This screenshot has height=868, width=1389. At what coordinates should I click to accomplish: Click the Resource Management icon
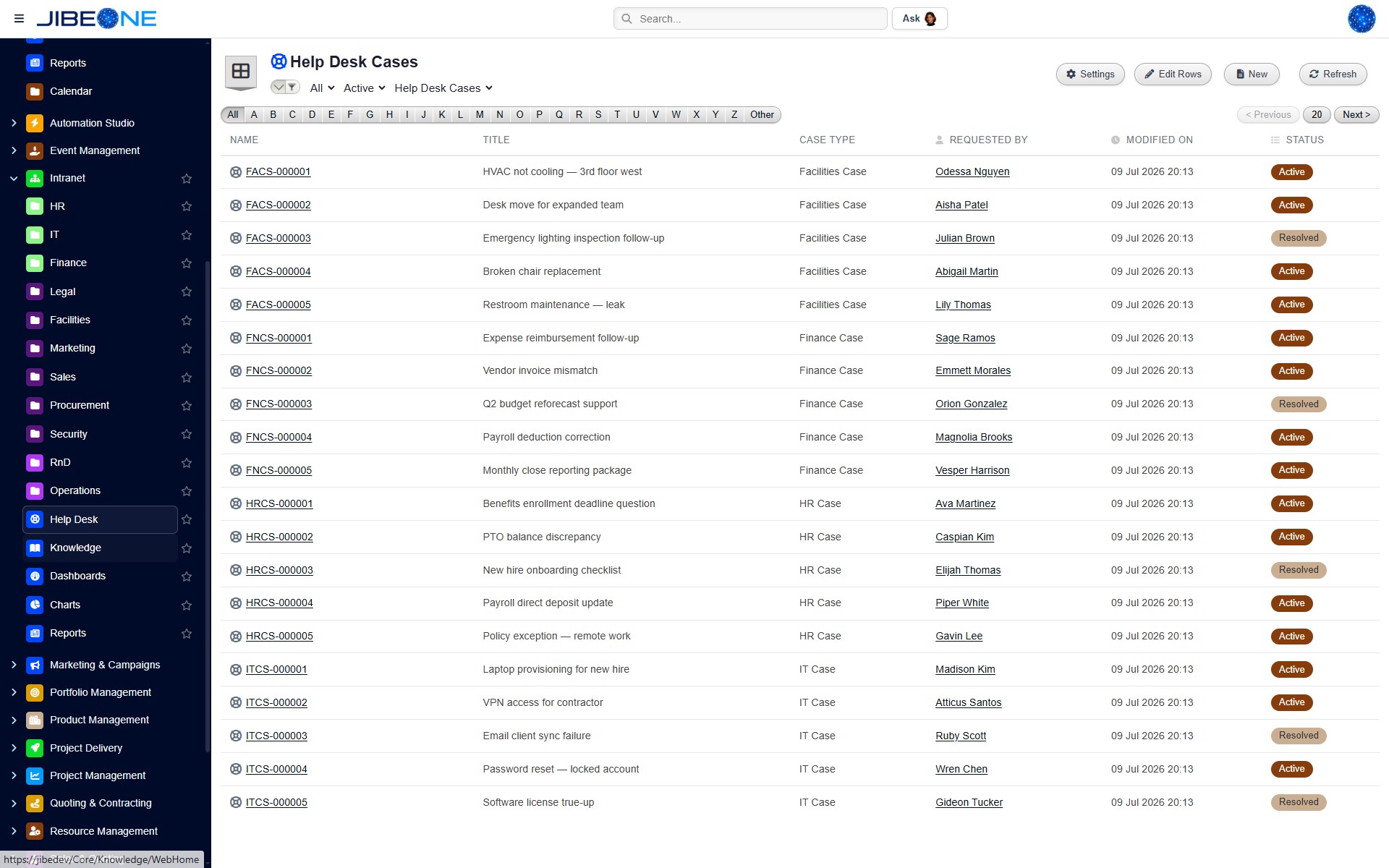35,831
